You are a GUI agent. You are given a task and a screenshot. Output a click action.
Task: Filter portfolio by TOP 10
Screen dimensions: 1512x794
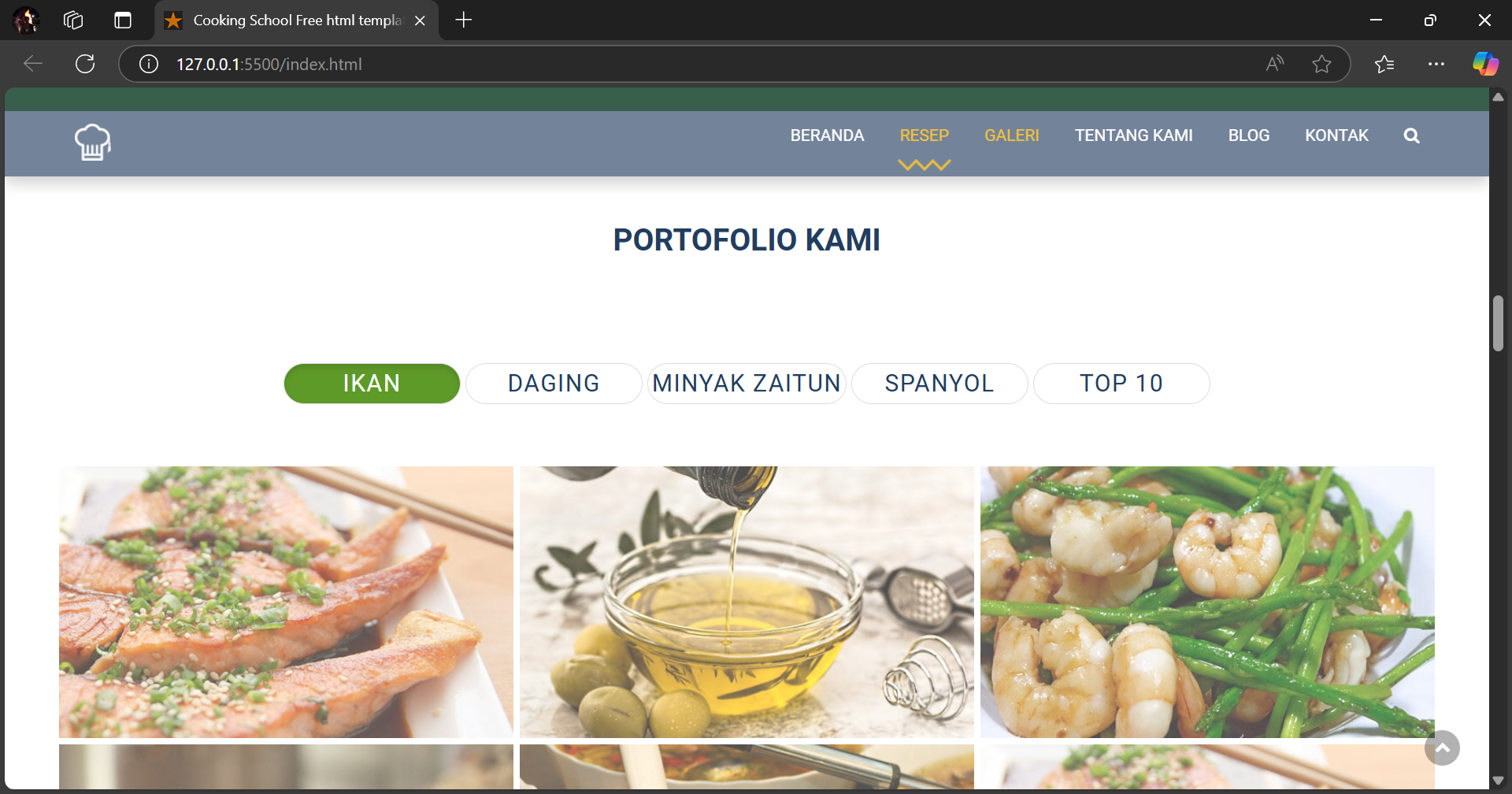pos(1121,384)
